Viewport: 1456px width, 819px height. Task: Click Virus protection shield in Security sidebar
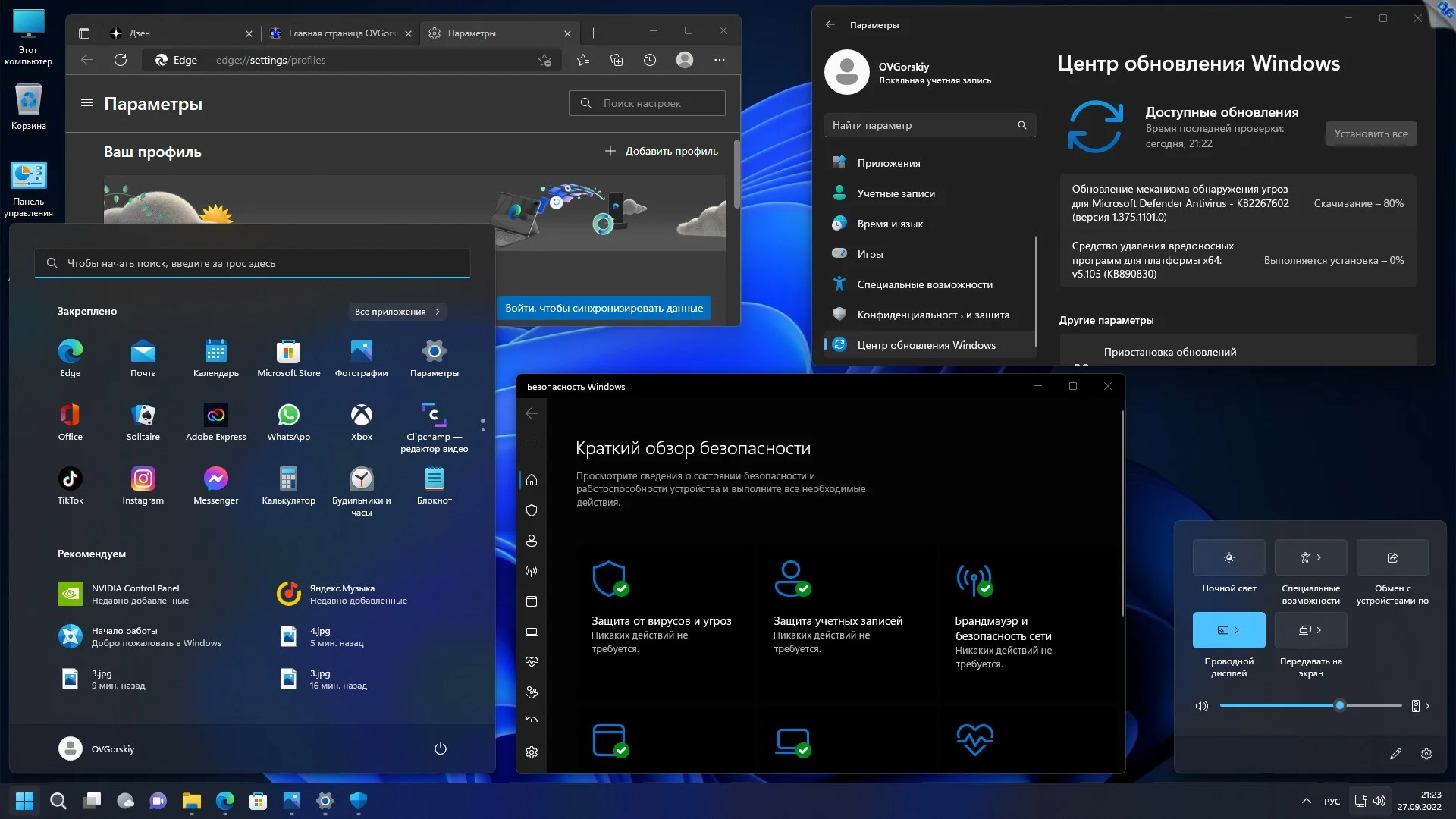(532, 510)
